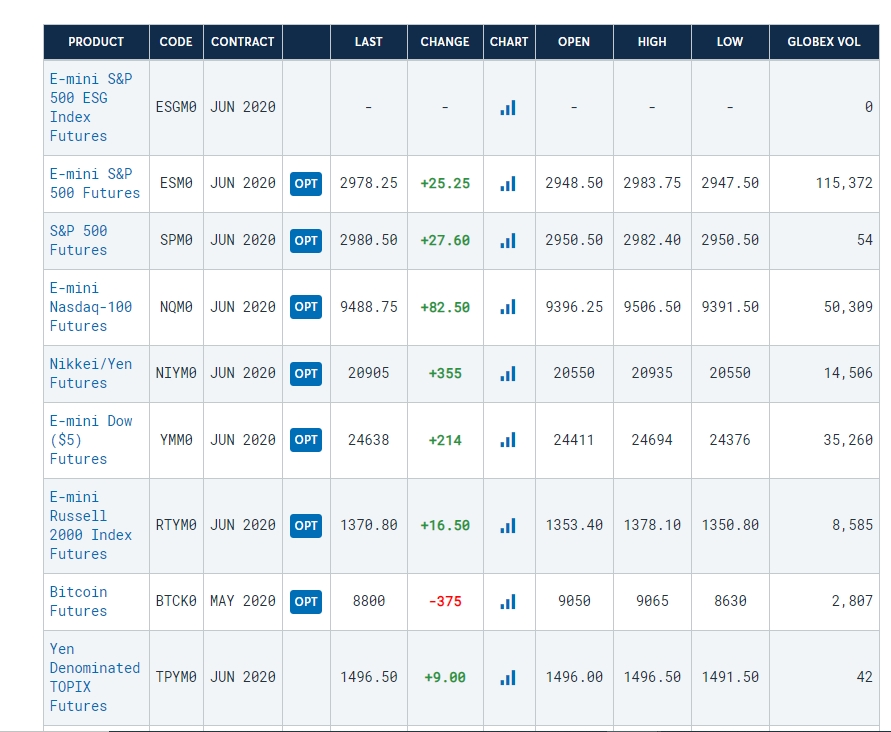
Task: Select the change value +16.50
Action: click(445, 526)
